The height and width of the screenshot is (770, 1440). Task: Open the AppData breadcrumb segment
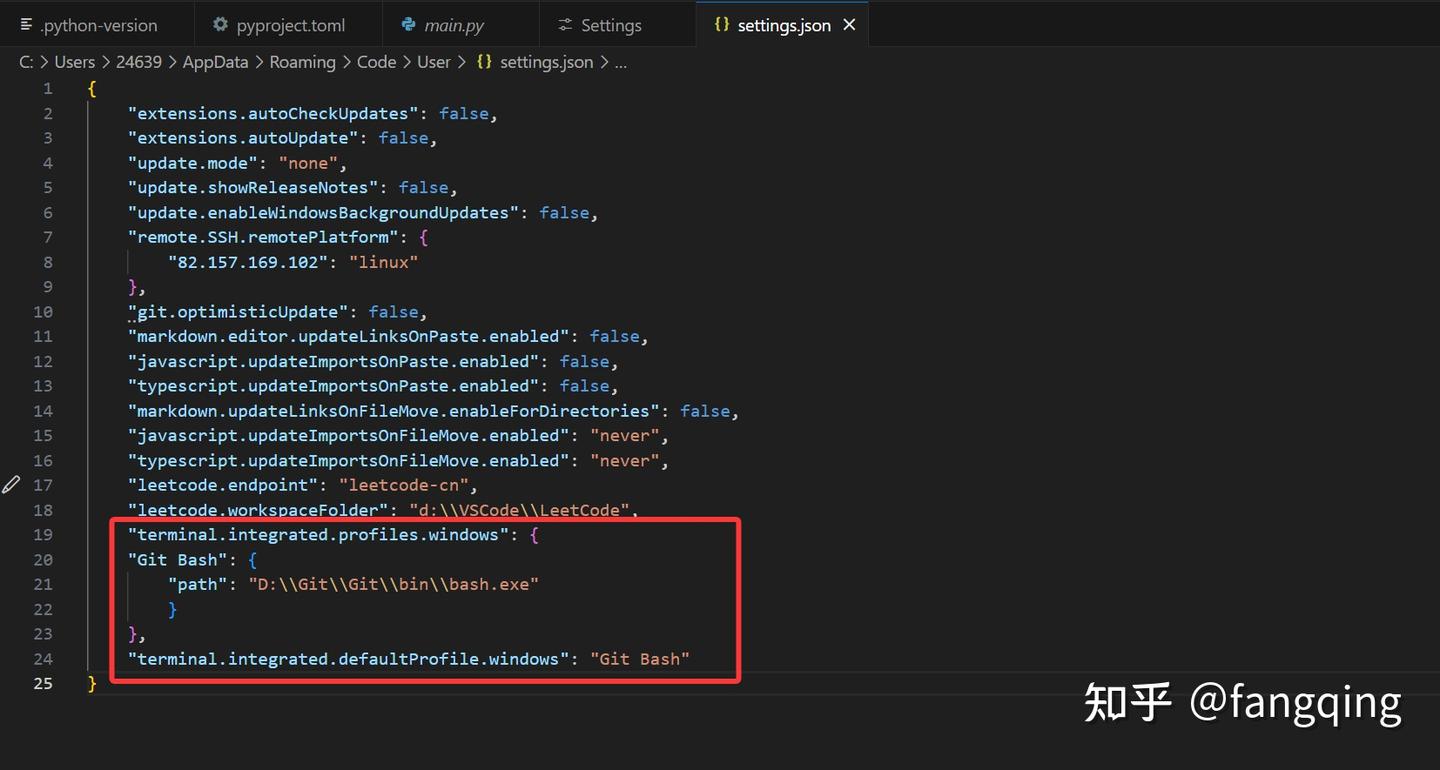coord(215,62)
